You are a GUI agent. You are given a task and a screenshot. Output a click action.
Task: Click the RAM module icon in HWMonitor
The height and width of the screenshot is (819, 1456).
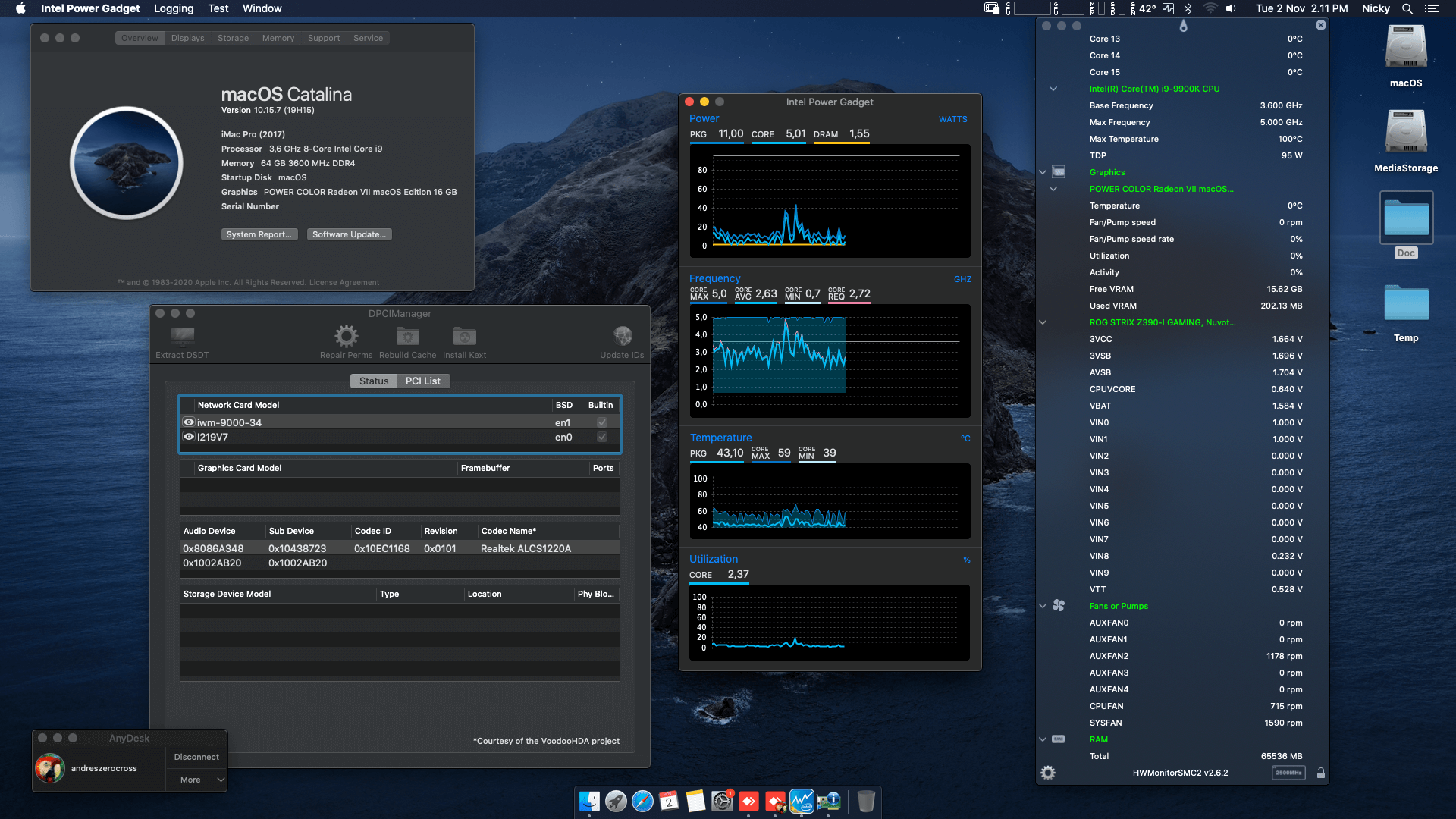[x=1059, y=739]
